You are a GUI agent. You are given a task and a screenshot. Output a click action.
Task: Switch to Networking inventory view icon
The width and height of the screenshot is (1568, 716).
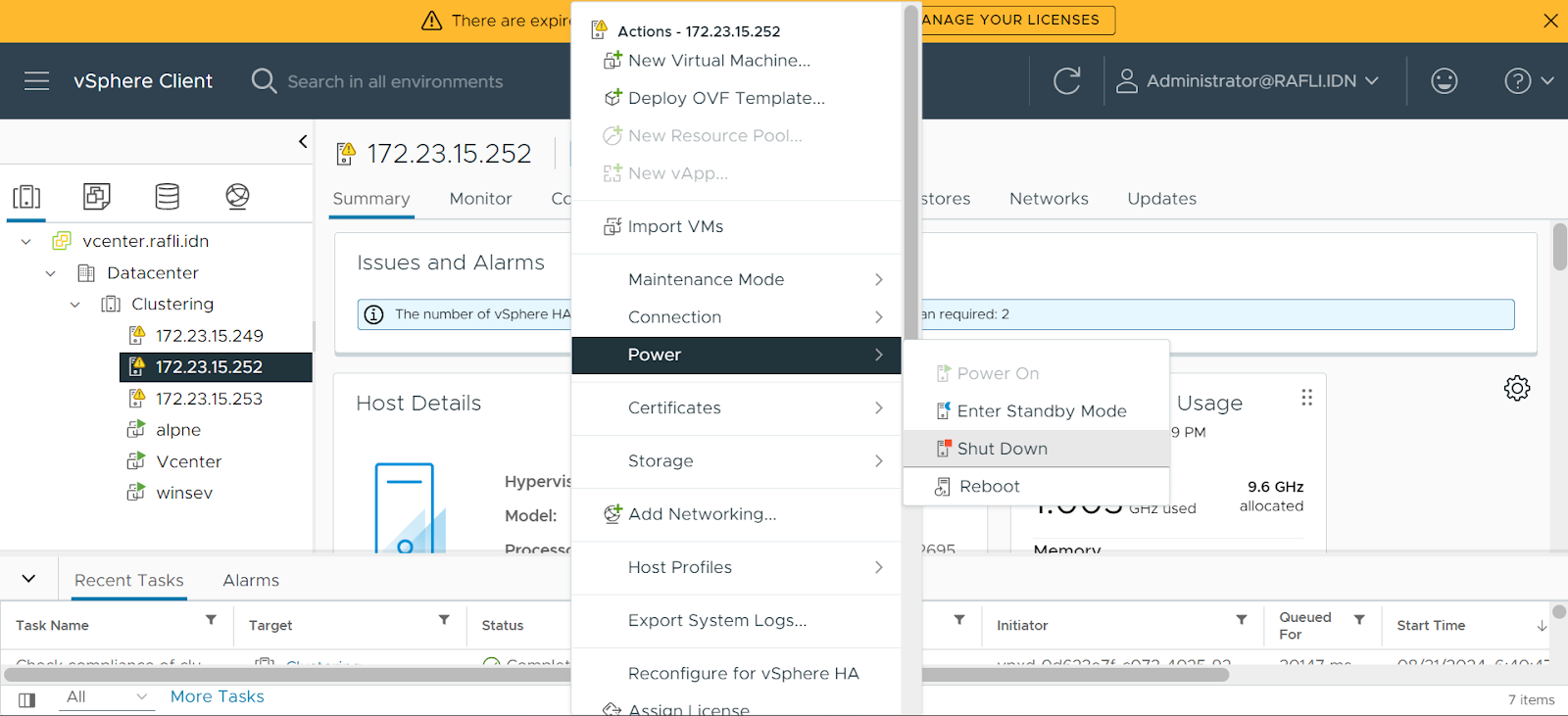point(237,197)
